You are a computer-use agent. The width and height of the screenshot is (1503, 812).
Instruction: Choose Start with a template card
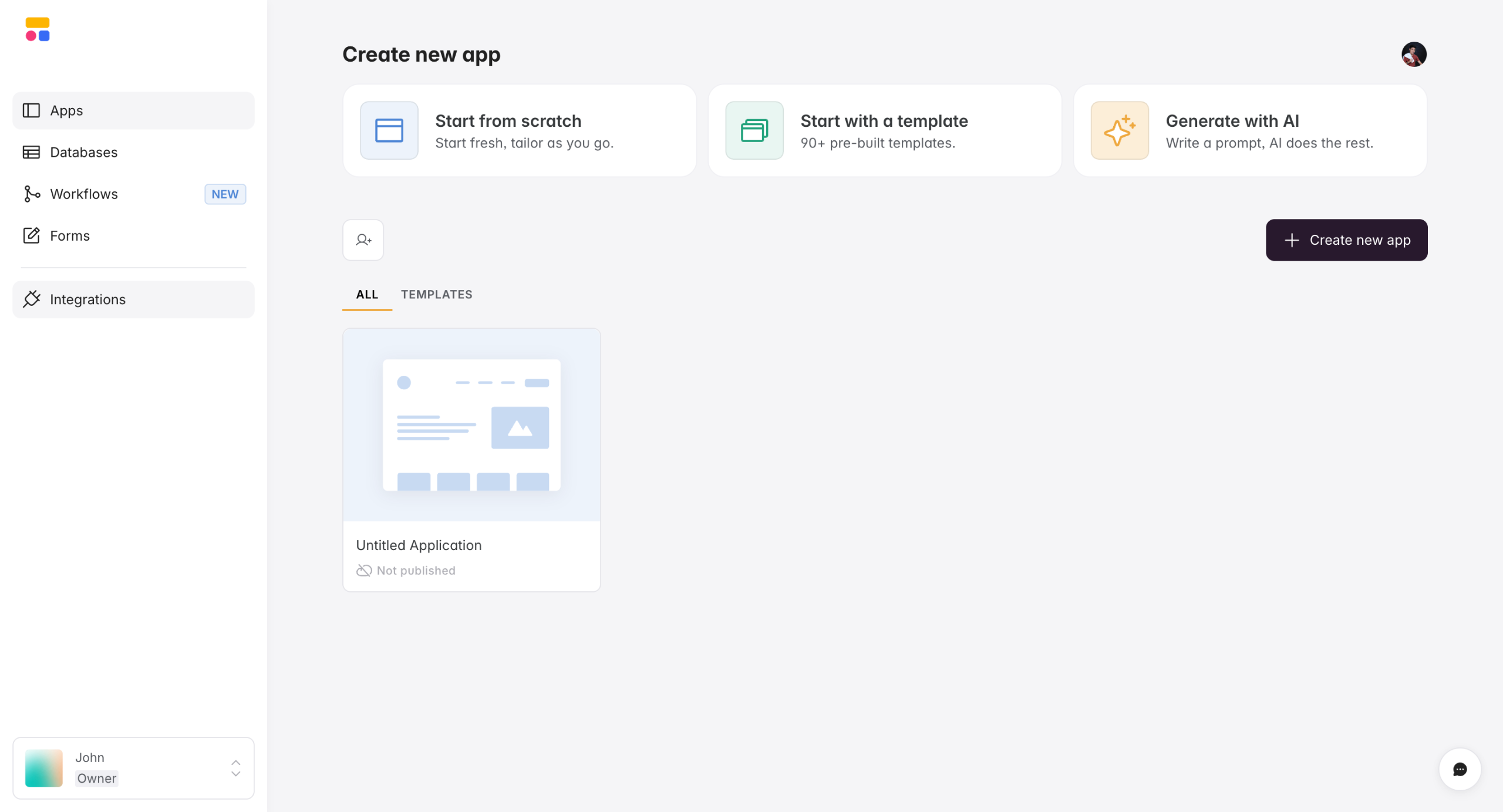tap(884, 130)
